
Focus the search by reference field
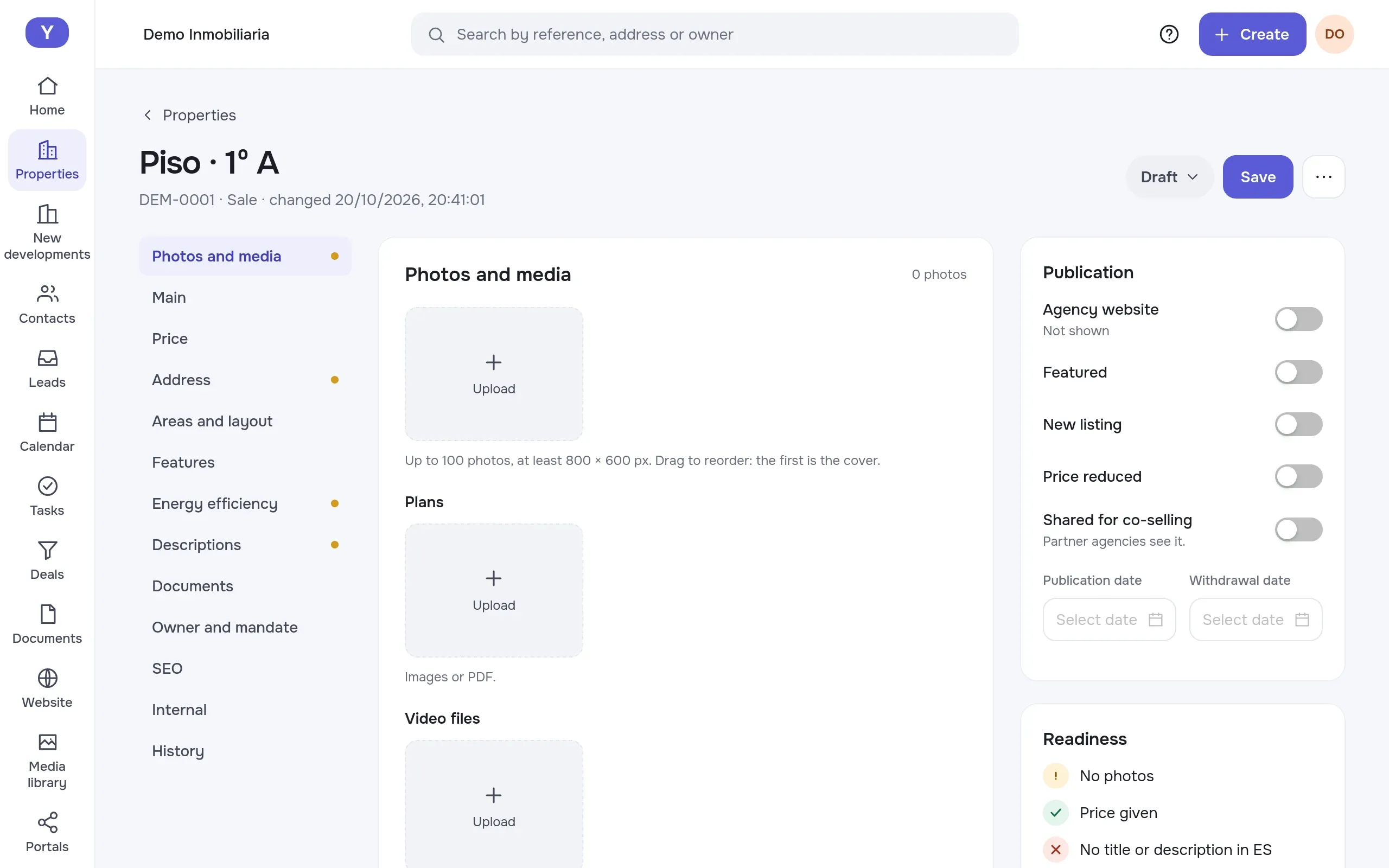[x=715, y=34]
